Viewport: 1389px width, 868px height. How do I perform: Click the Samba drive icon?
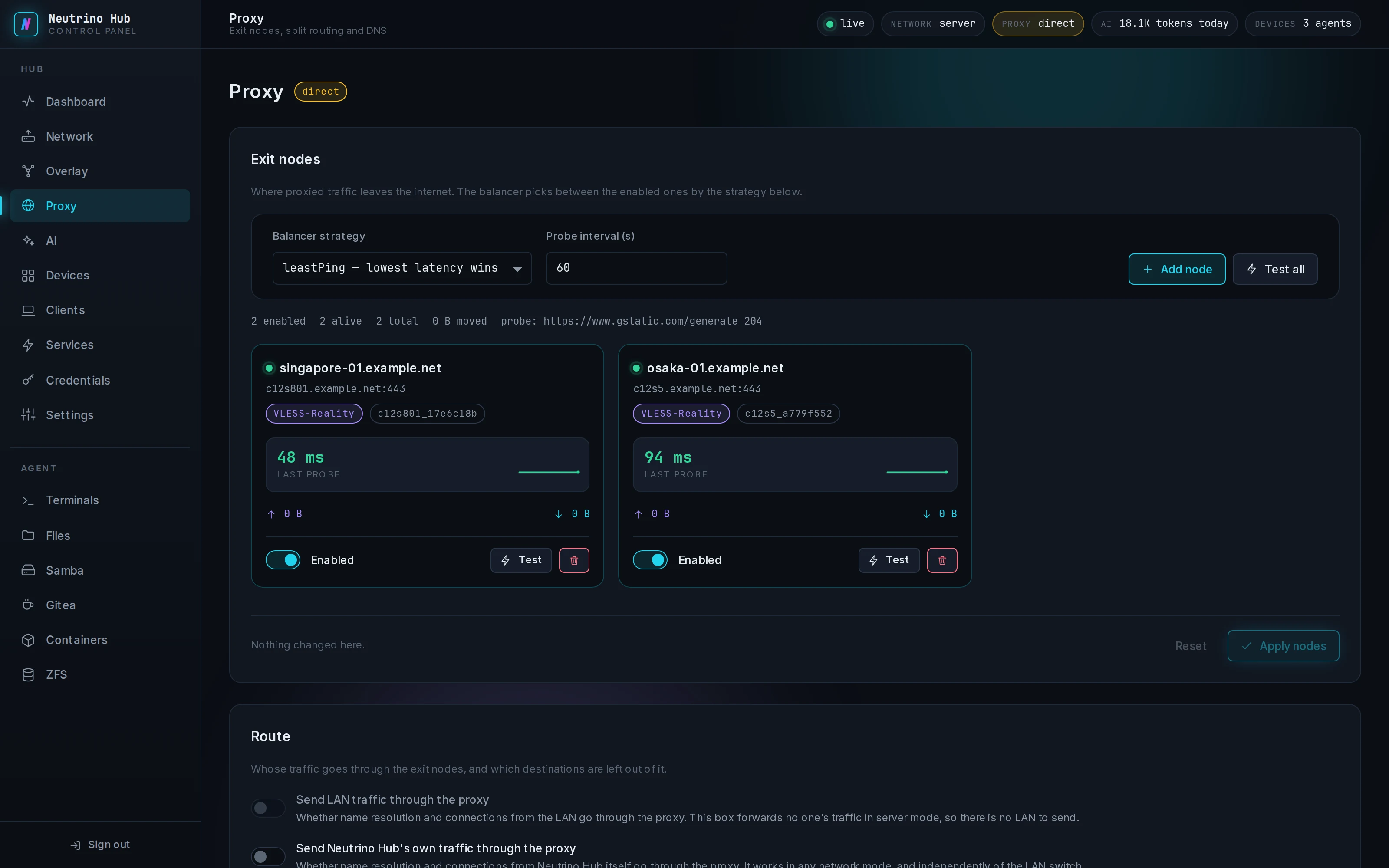[x=28, y=570]
